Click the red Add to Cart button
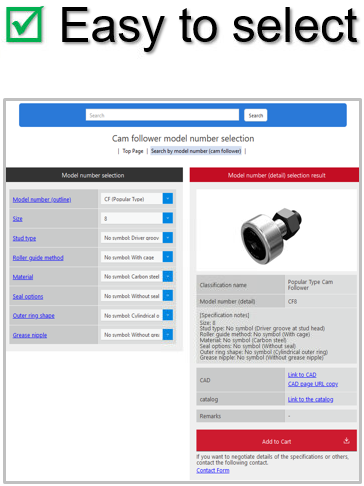 [x=276, y=441]
